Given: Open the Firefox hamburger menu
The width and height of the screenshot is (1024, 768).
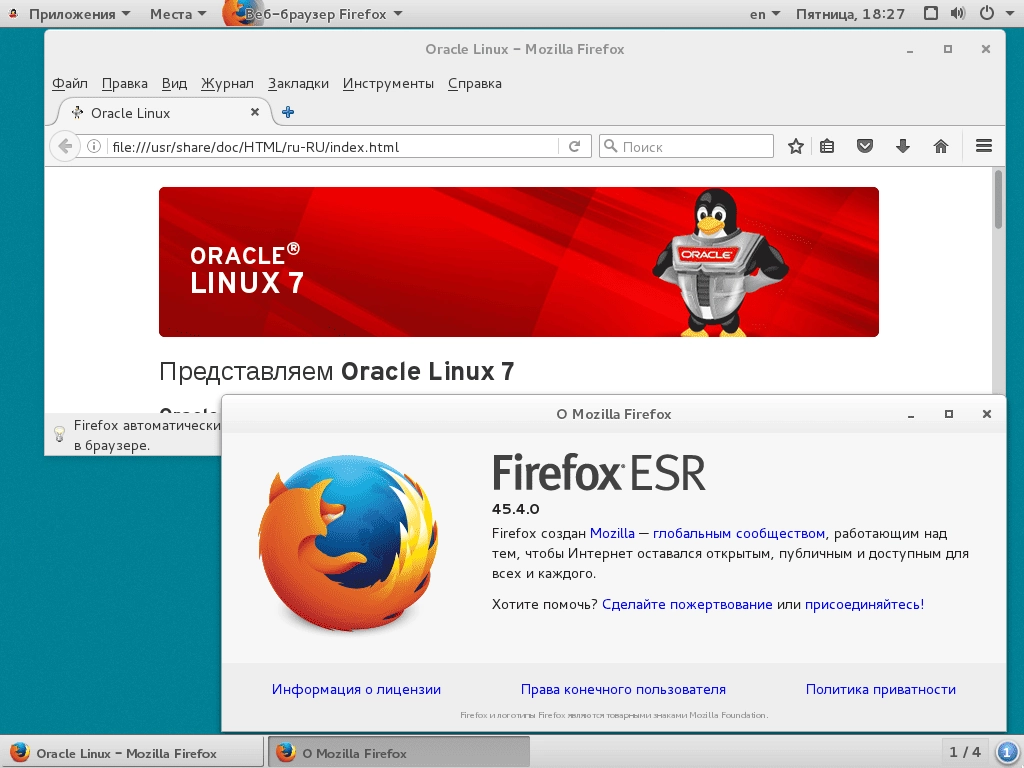Looking at the screenshot, I should tap(984, 146).
